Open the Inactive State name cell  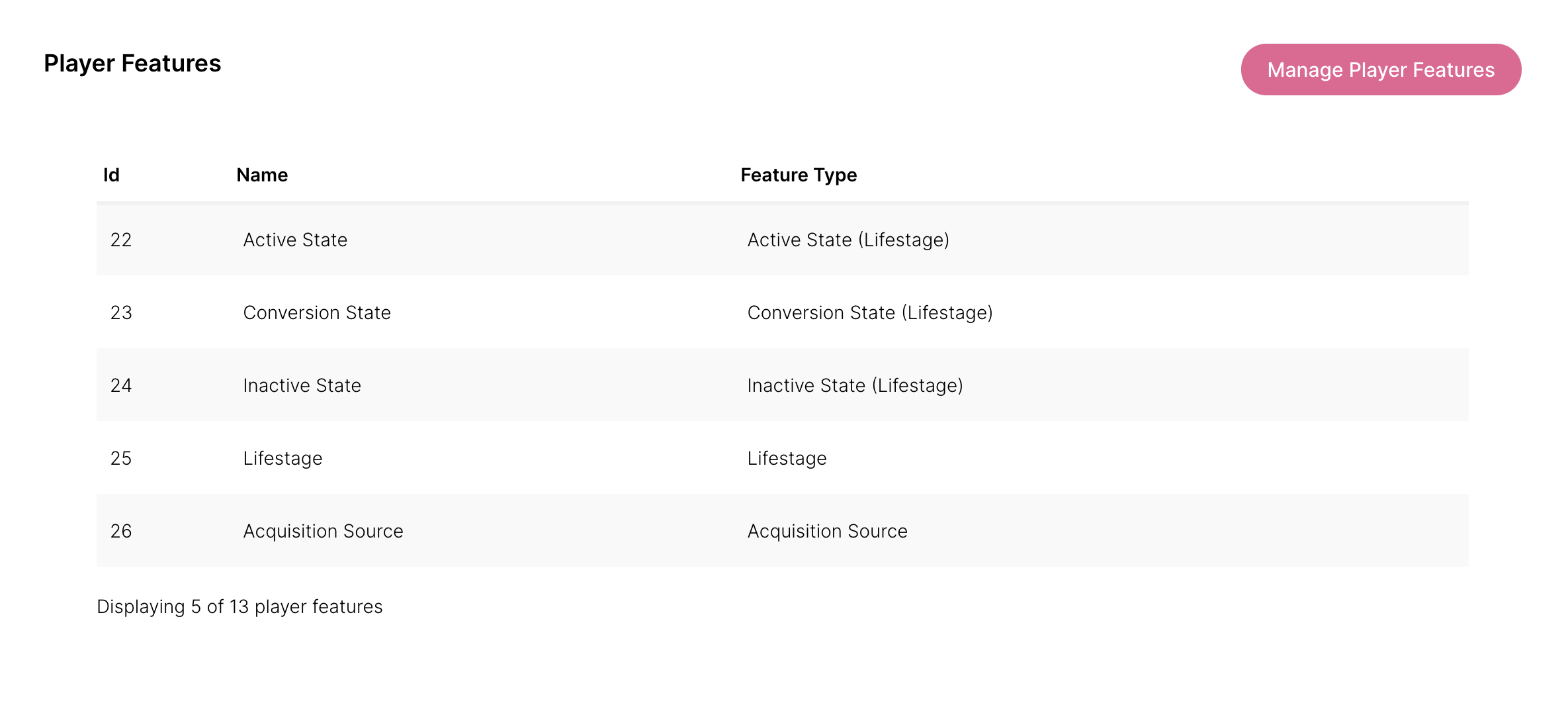[x=302, y=385]
